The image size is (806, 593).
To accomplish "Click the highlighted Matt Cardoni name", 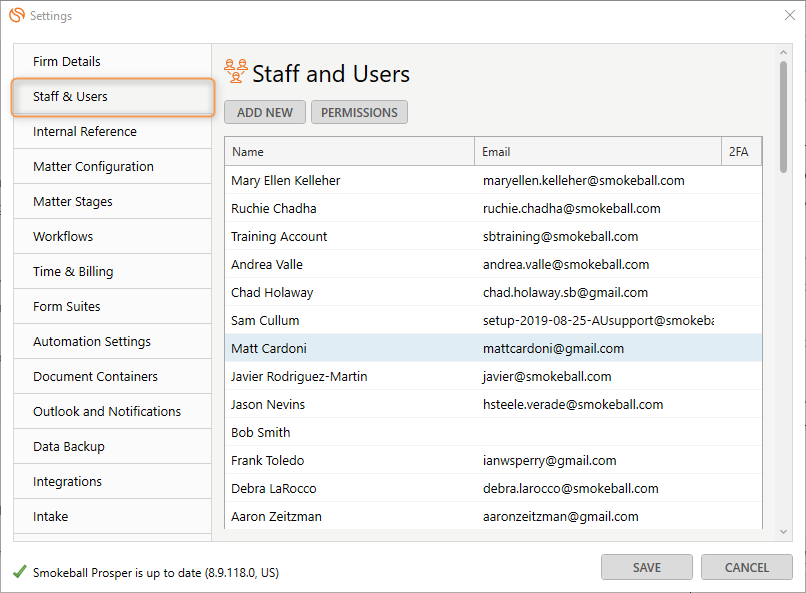I will (x=269, y=348).
